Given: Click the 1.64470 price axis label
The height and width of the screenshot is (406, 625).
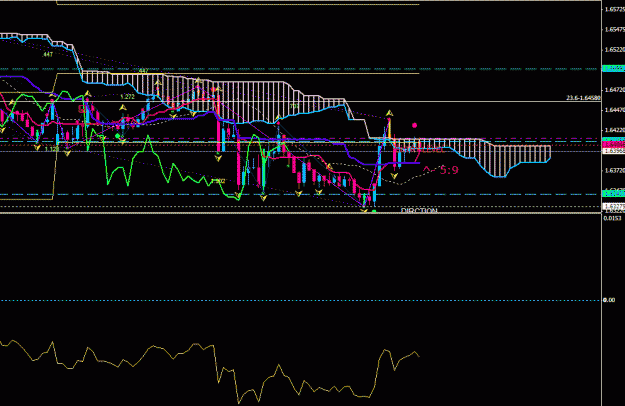Looking at the screenshot, I should click(x=615, y=110).
